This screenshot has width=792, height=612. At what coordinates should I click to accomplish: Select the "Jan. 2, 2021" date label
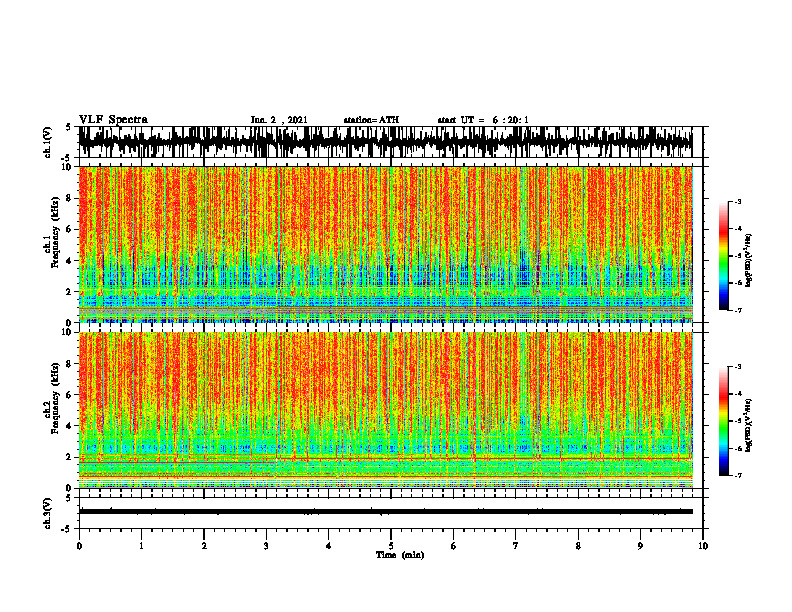point(279,120)
